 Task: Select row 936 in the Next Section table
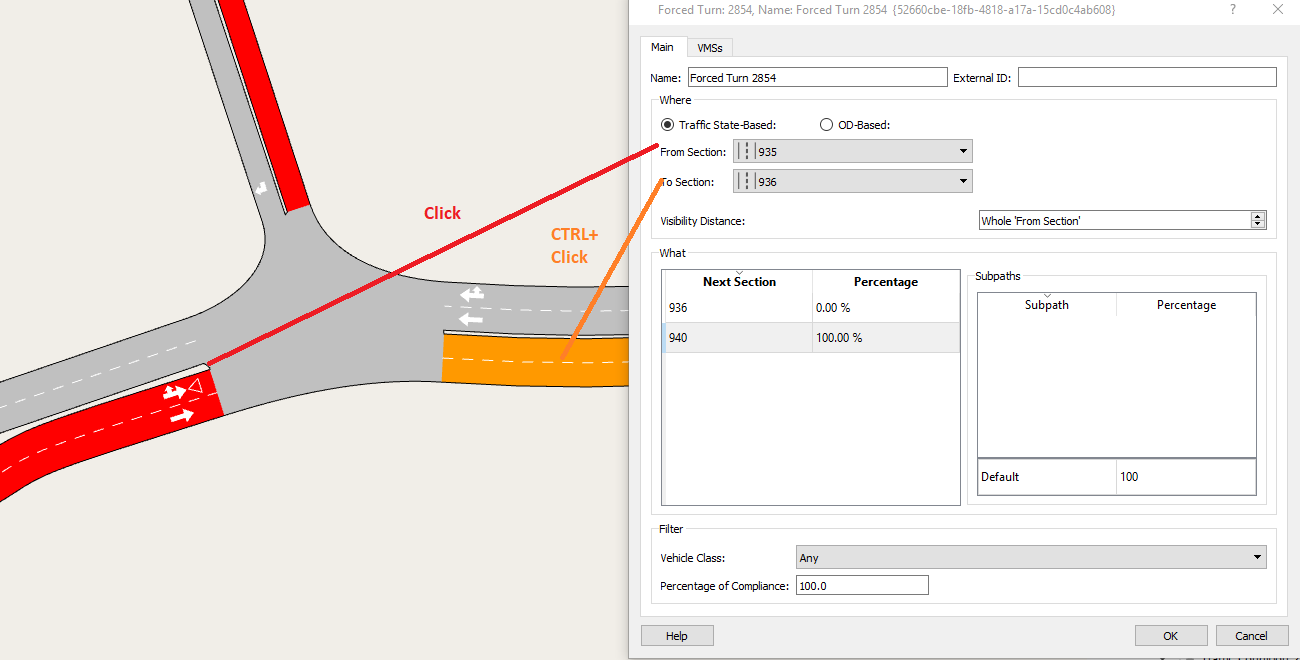[x=737, y=307]
